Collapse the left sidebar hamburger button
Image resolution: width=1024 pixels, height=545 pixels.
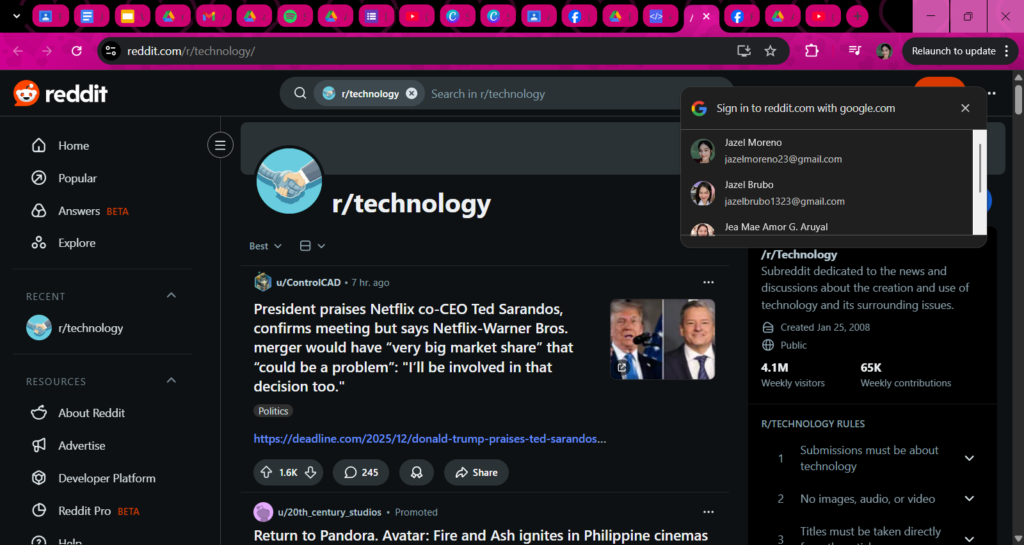pyautogui.click(x=220, y=146)
